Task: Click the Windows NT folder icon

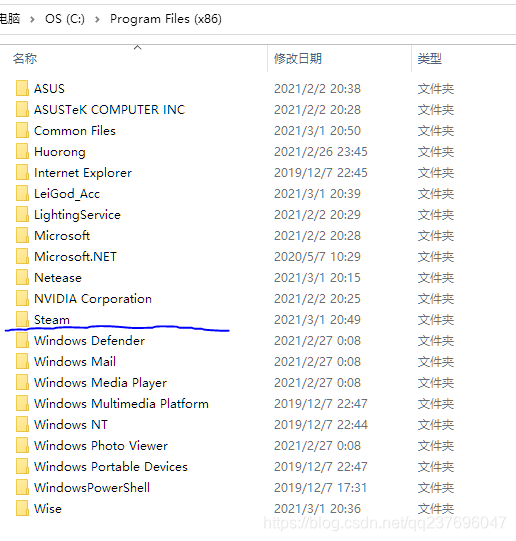Action: coord(22,425)
